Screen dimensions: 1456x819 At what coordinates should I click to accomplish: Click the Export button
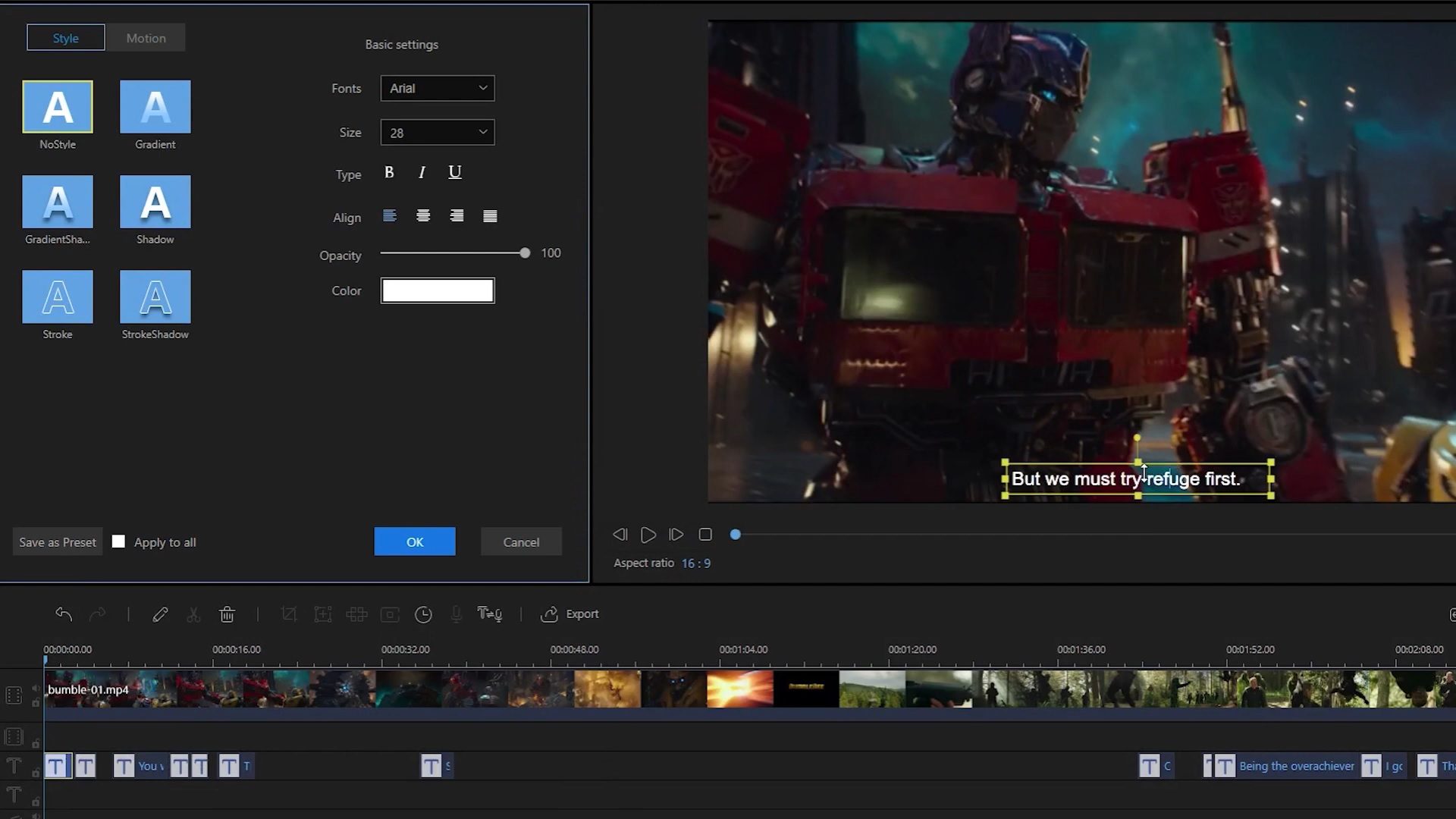[570, 614]
